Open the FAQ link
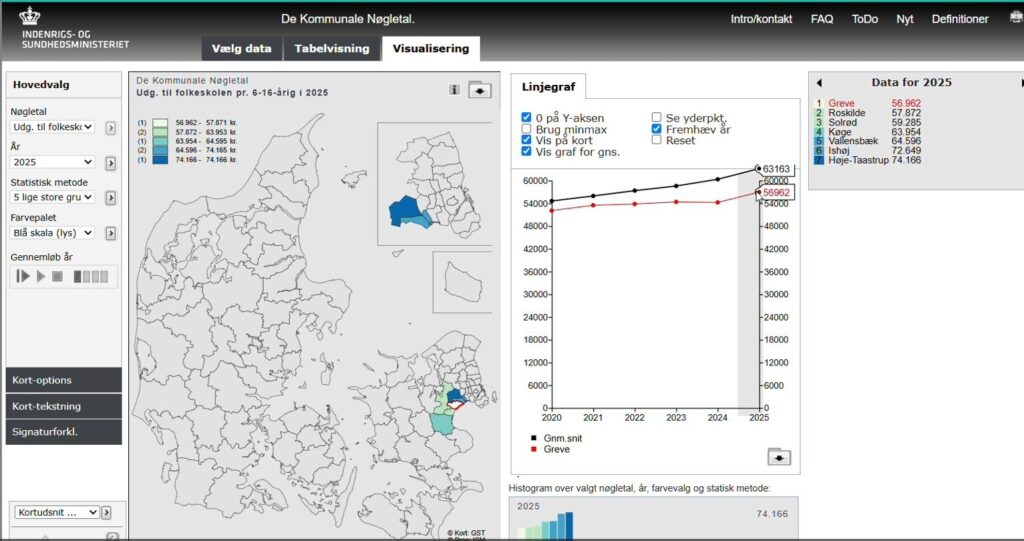 [x=822, y=19]
